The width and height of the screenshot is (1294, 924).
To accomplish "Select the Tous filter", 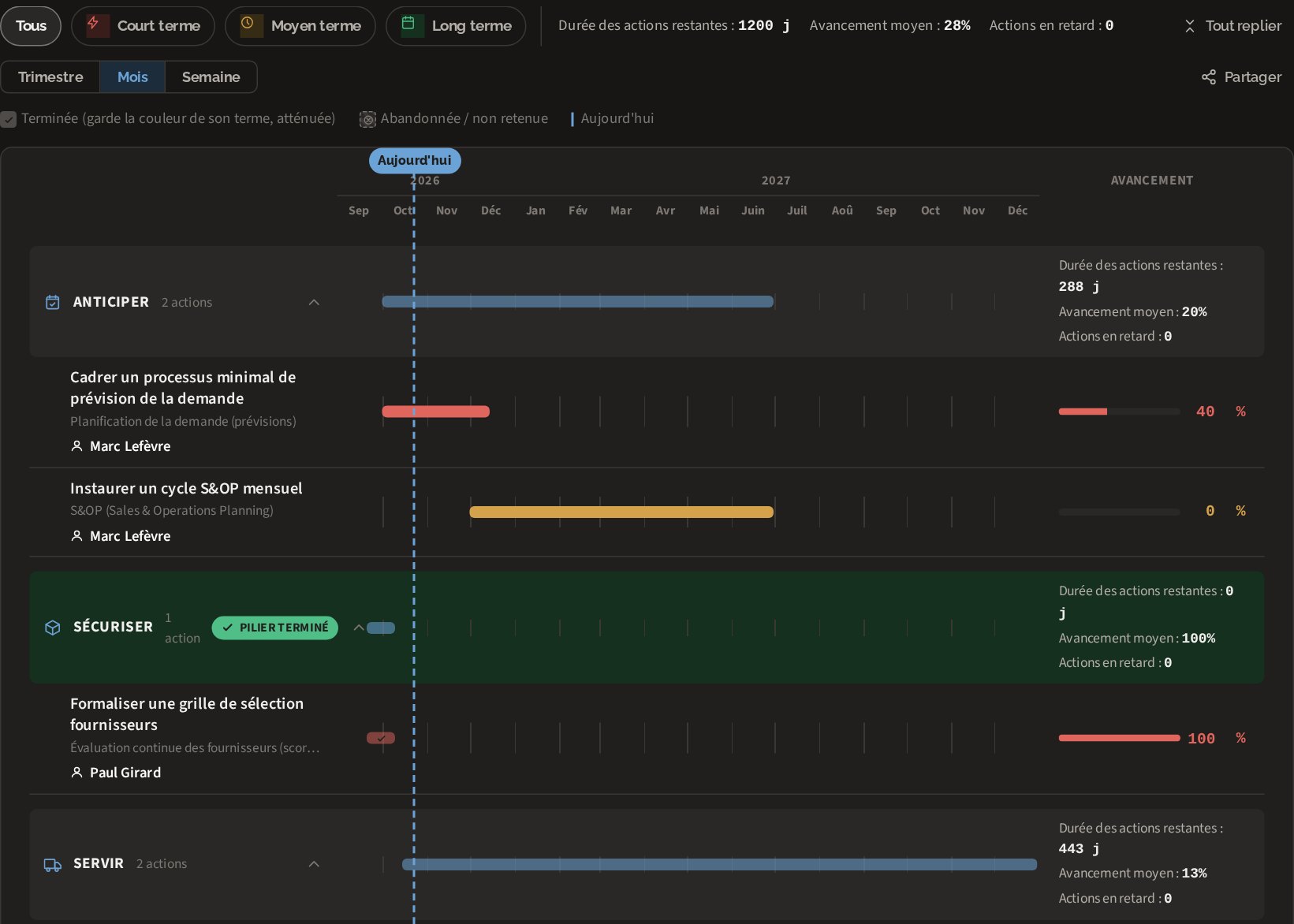I will point(31,26).
